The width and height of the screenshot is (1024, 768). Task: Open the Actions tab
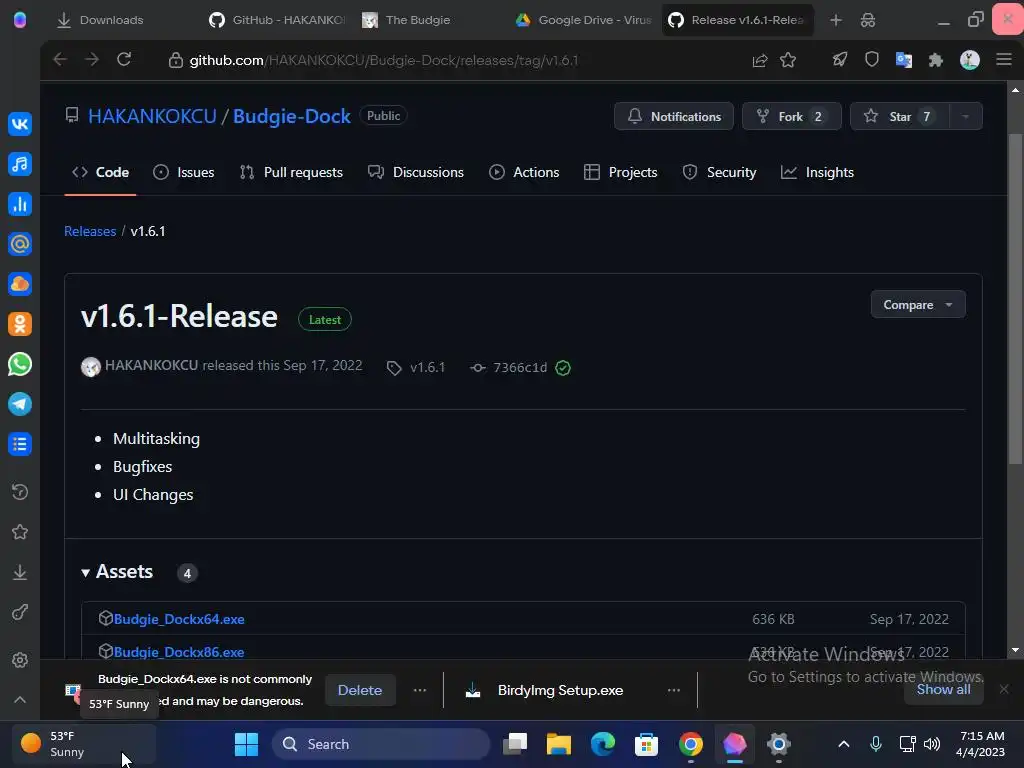coord(524,172)
